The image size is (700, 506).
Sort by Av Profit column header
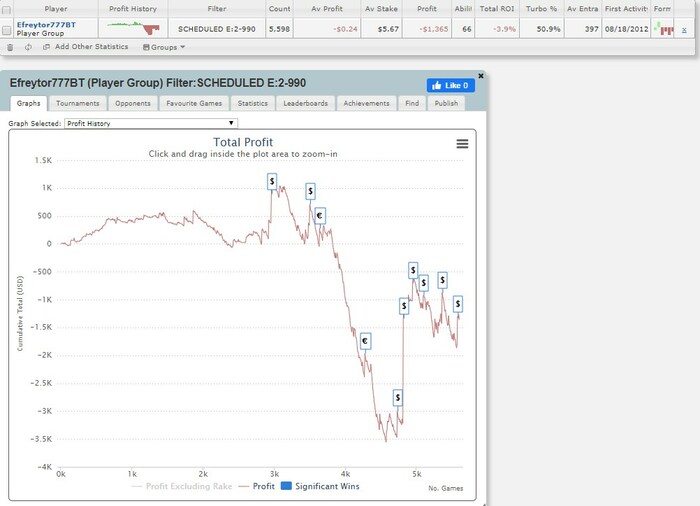tap(327, 8)
